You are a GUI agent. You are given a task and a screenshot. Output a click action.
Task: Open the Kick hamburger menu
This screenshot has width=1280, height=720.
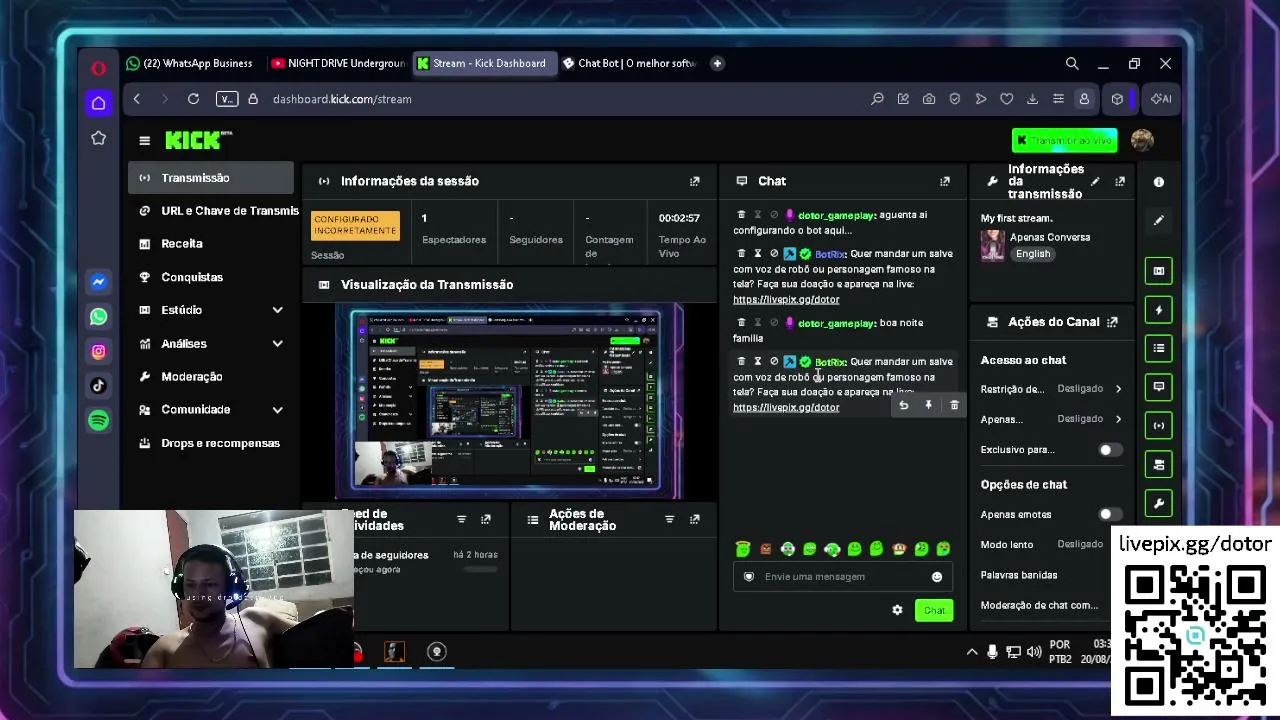(x=144, y=141)
